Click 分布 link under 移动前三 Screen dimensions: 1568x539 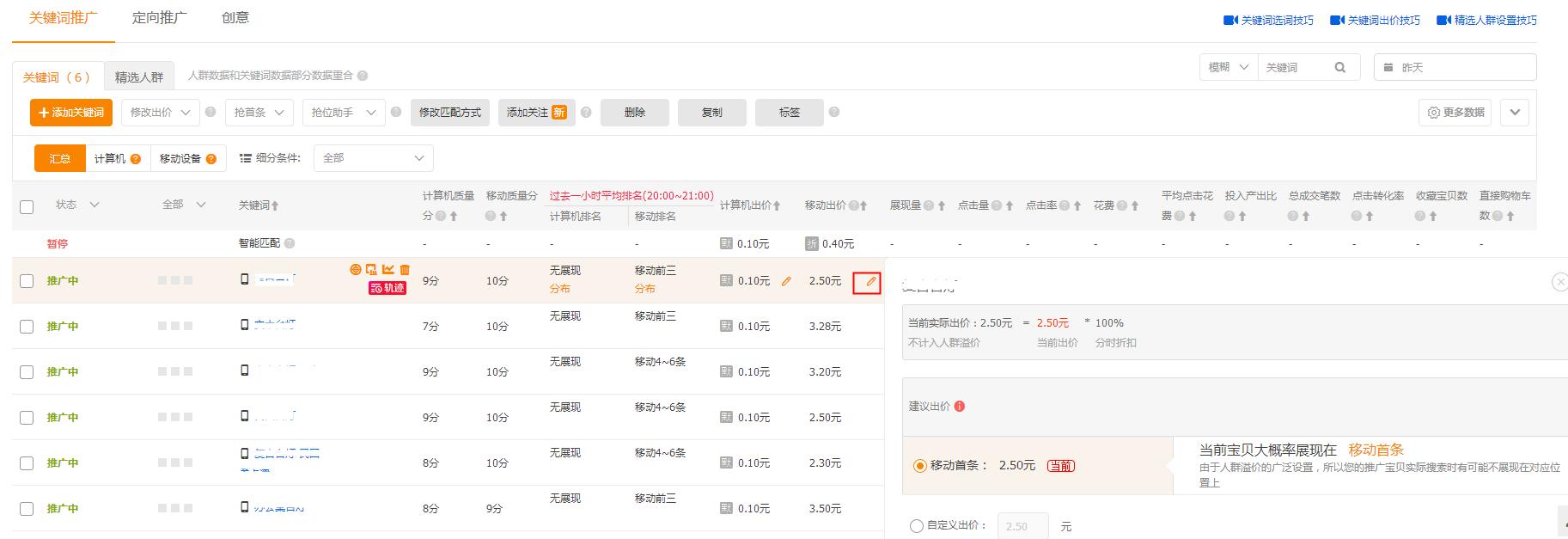[x=645, y=289]
